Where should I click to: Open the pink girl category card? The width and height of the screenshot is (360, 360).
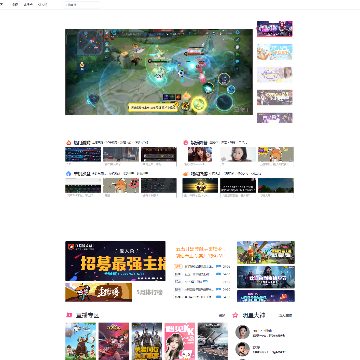180,341
